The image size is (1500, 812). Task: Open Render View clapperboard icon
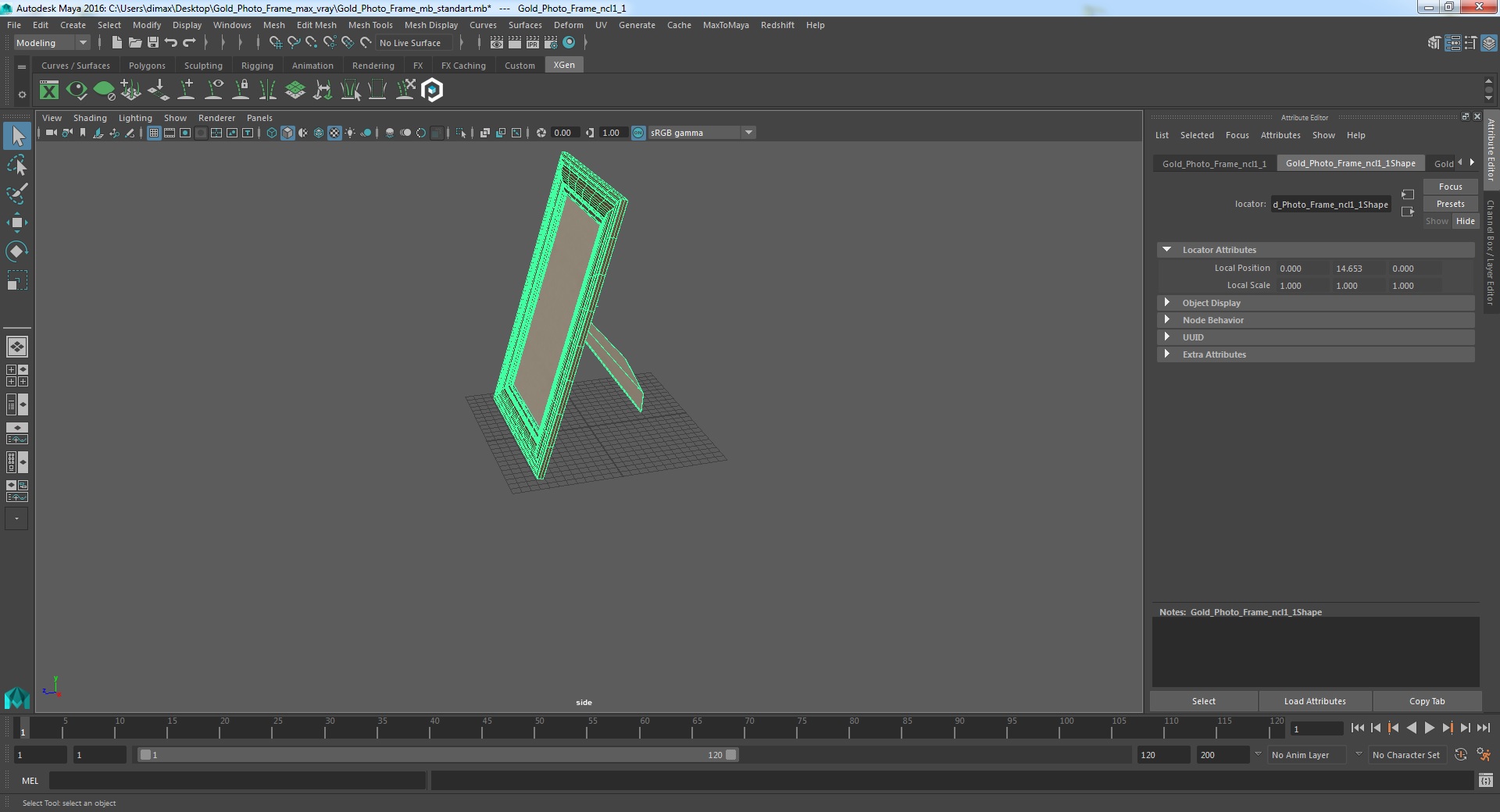coord(496,43)
